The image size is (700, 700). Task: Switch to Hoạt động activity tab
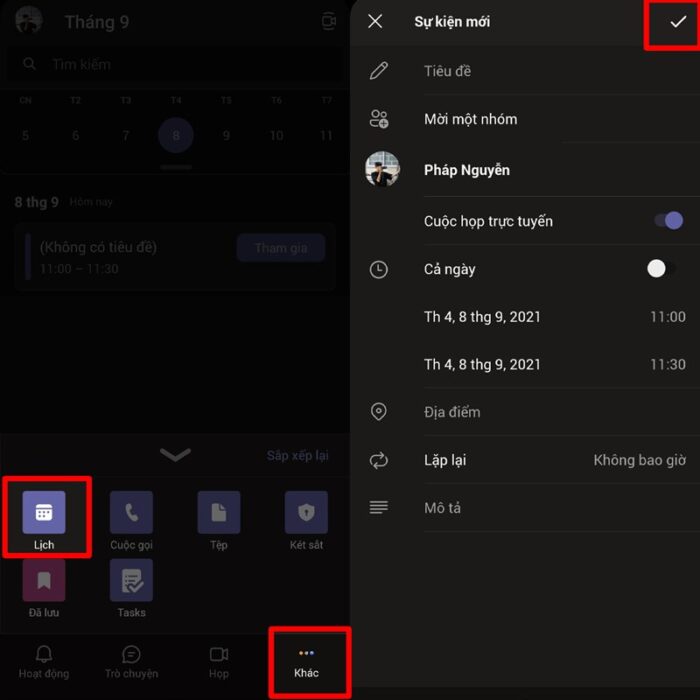44,663
